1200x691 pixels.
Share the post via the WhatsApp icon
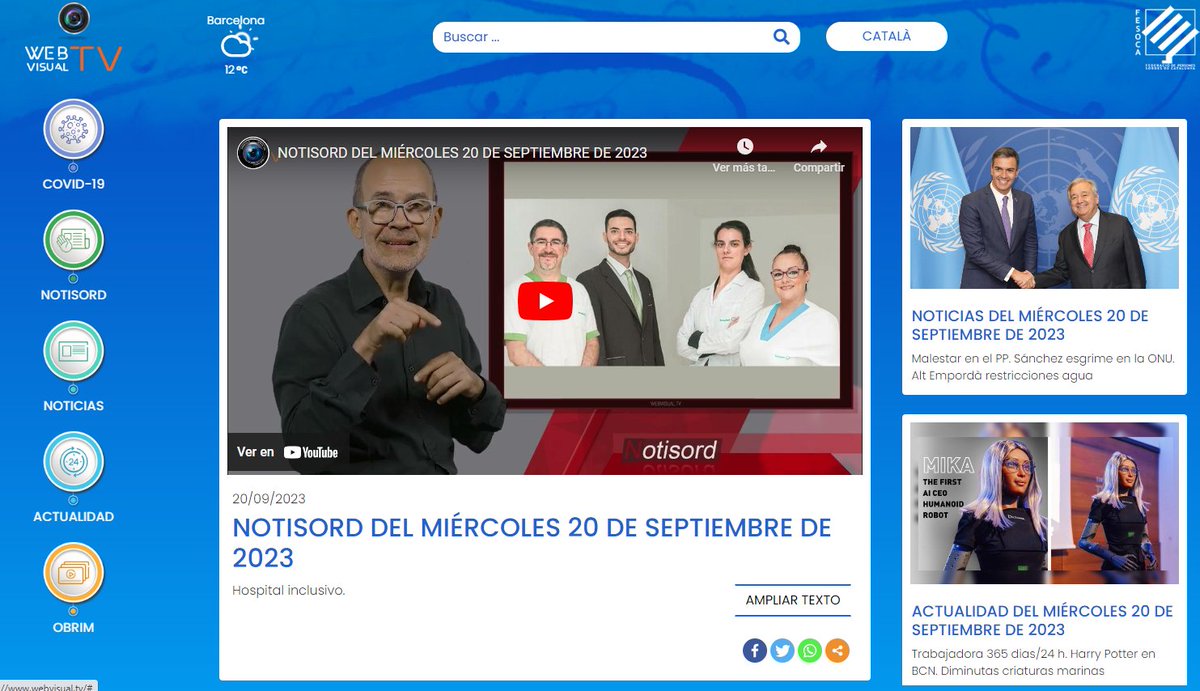[808, 650]
